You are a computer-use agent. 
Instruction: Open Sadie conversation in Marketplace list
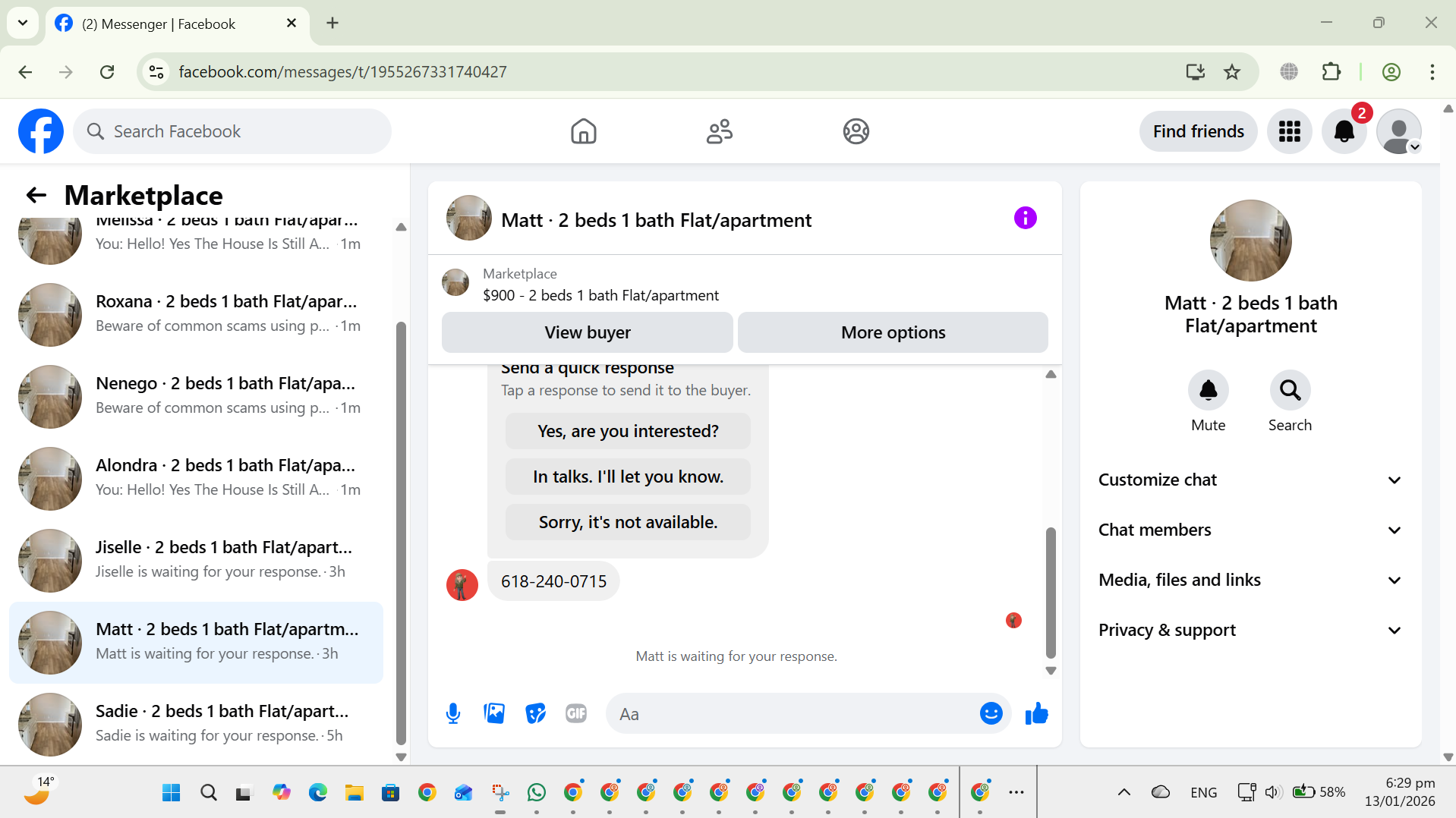[x=196, y=724]
